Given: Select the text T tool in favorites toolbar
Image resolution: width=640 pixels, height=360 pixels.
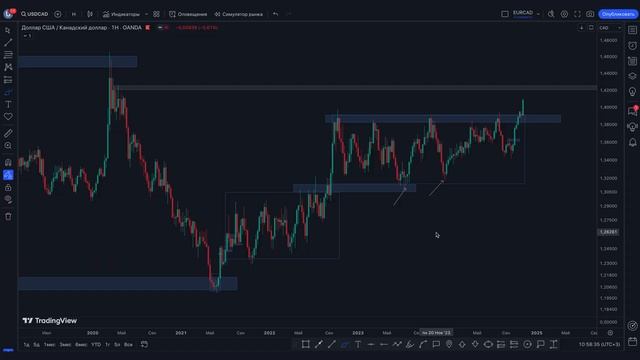Looking at the screenshot, I should pyautogui.click(x=358, y=344).
